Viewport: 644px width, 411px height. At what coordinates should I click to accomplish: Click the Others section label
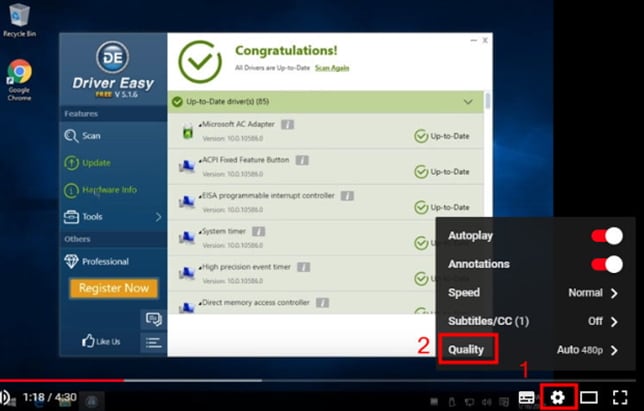coord(77,239)
